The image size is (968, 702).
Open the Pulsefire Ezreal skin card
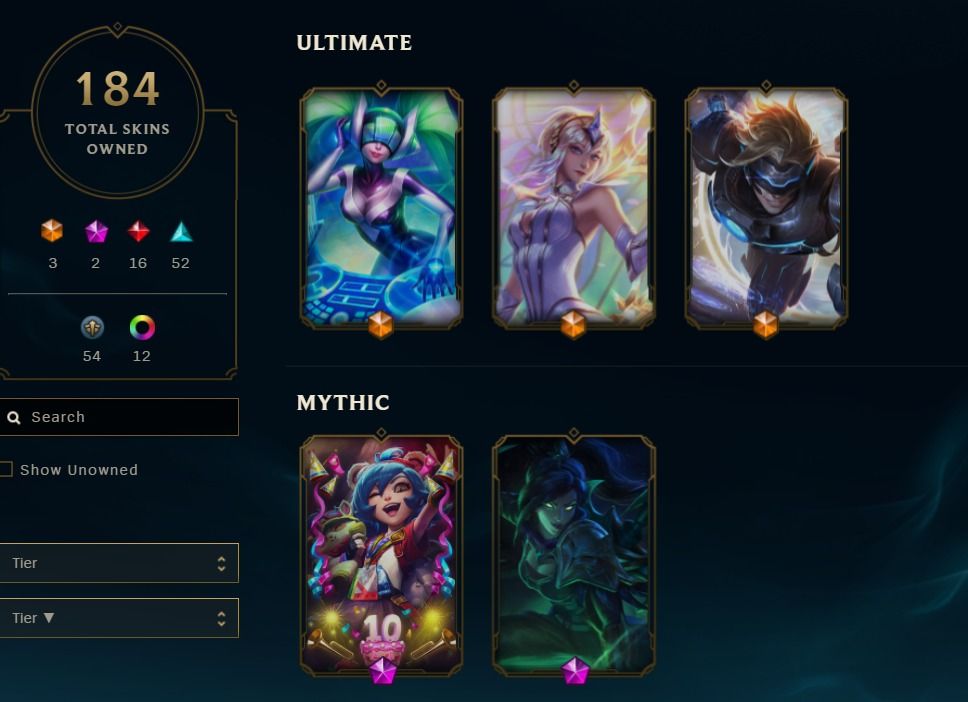click(x=766, y=207)
